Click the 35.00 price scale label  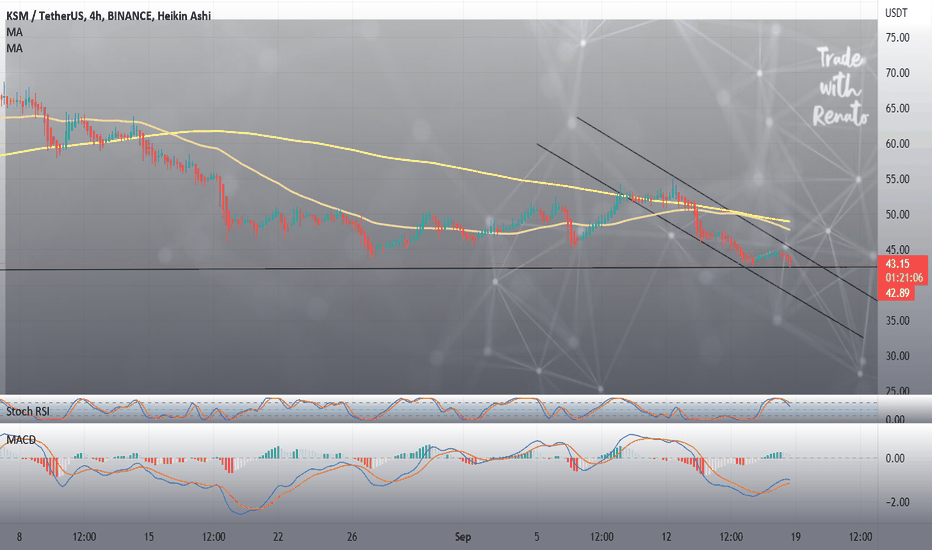pyautogui.click(x=898, y=320)
